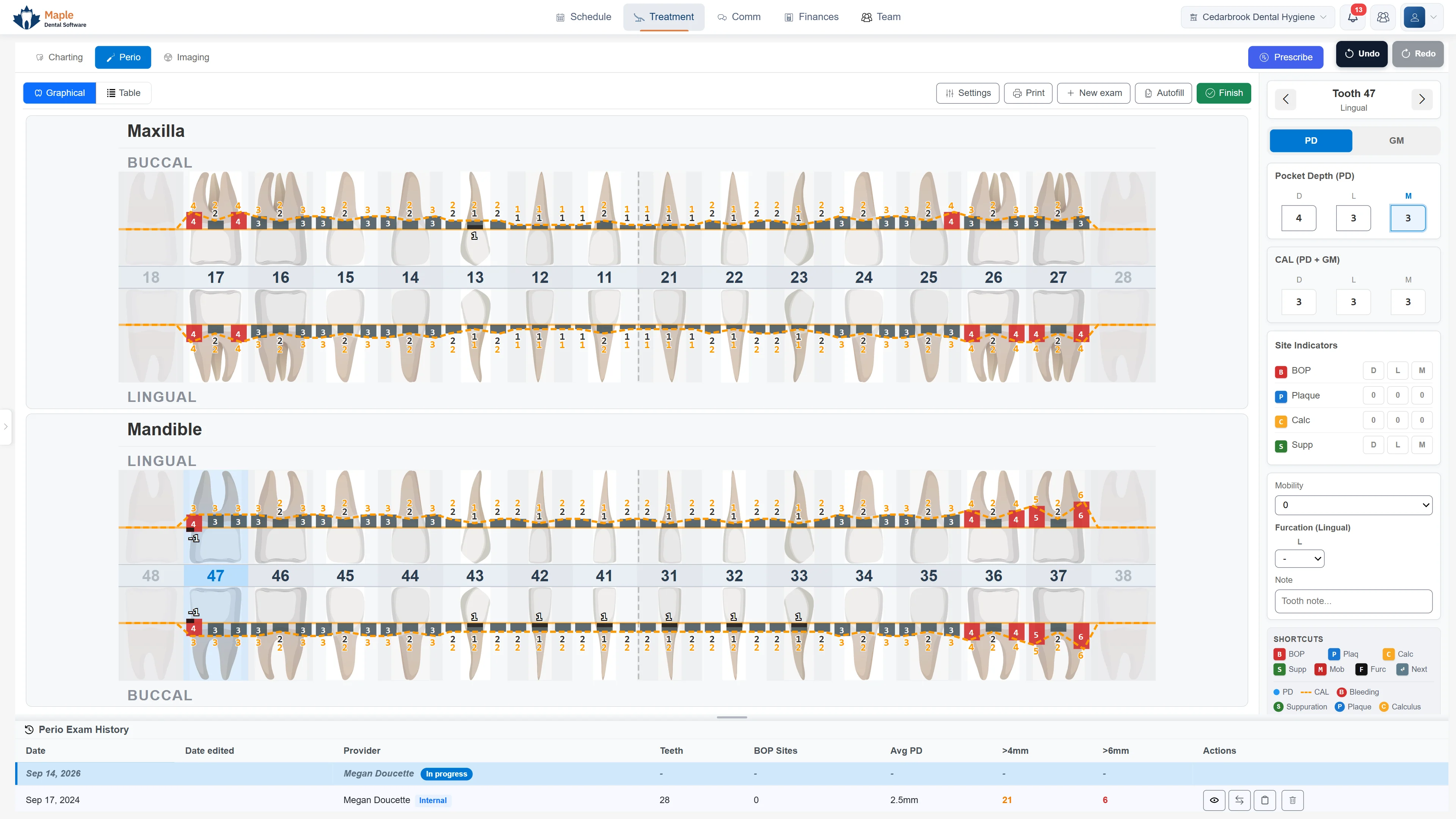This screenshot has width=1456, height=819.
Task: Open the Mobility dropdown
Action: (x=1354, y=505)
